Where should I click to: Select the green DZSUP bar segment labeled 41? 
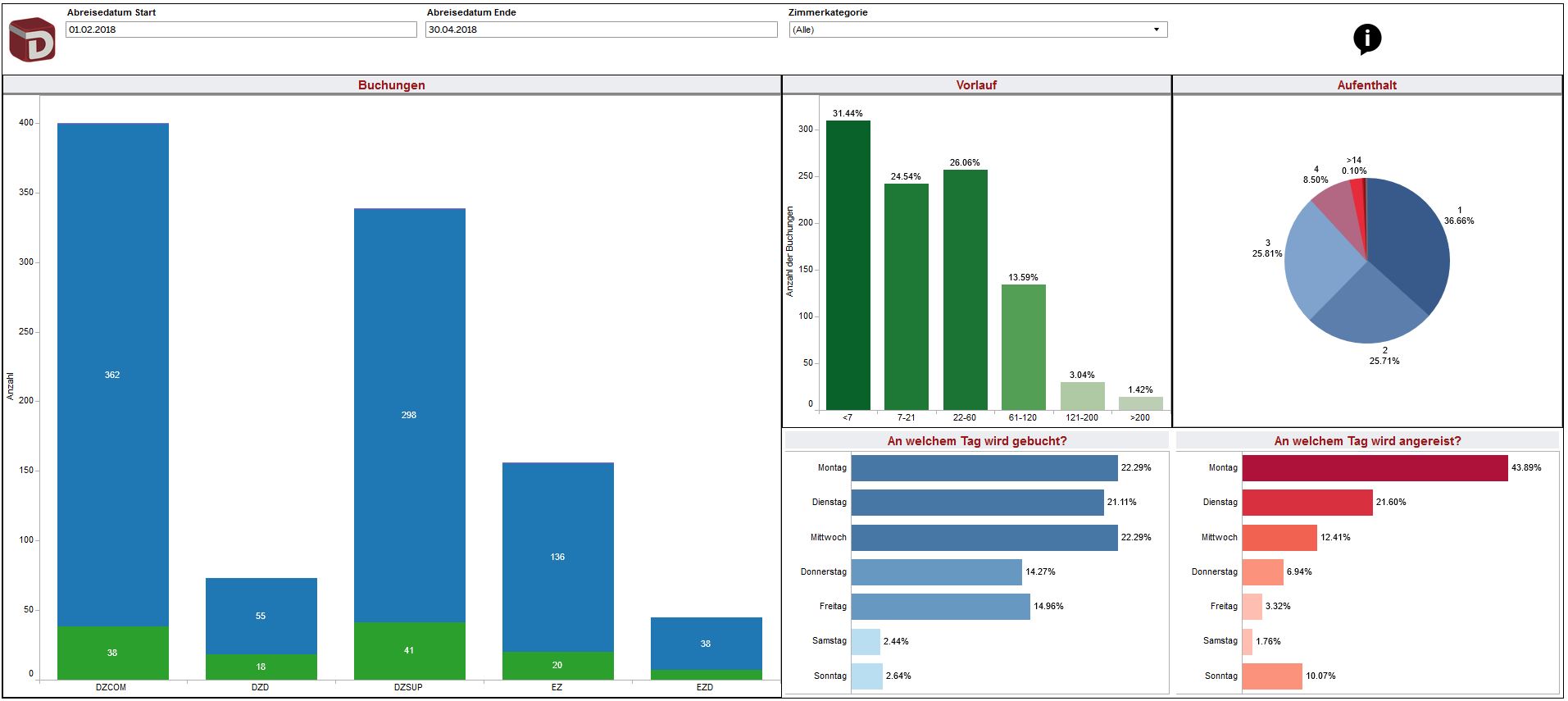pos(409,651)
